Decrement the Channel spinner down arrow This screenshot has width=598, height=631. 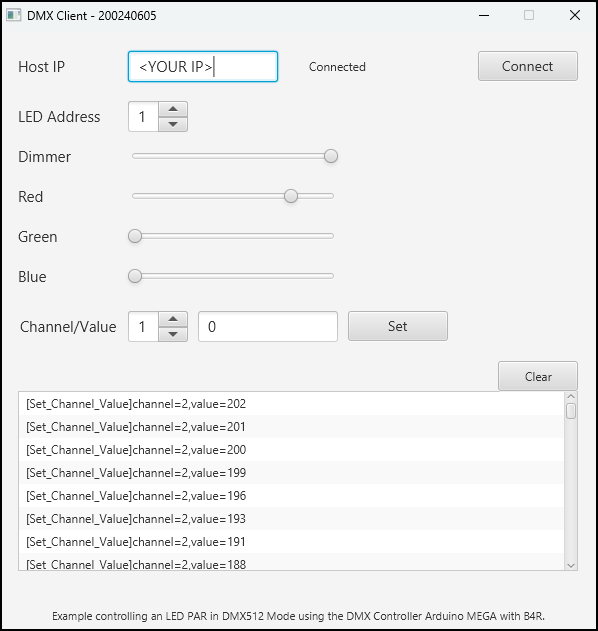173,334
